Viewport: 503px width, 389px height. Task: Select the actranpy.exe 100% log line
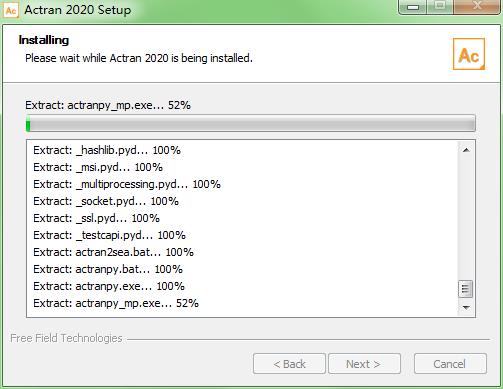tap(109, 286)
